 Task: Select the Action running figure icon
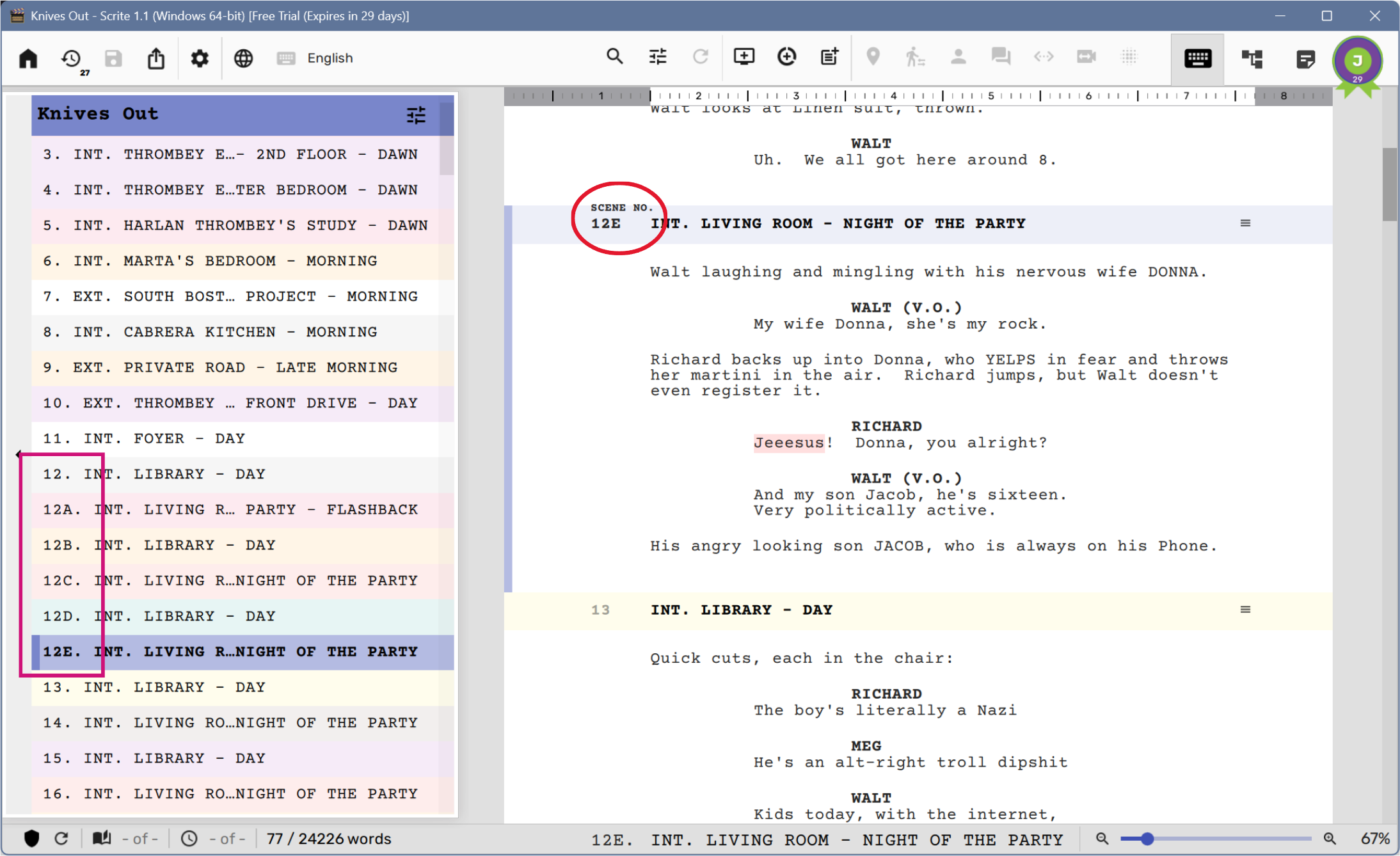915,56
